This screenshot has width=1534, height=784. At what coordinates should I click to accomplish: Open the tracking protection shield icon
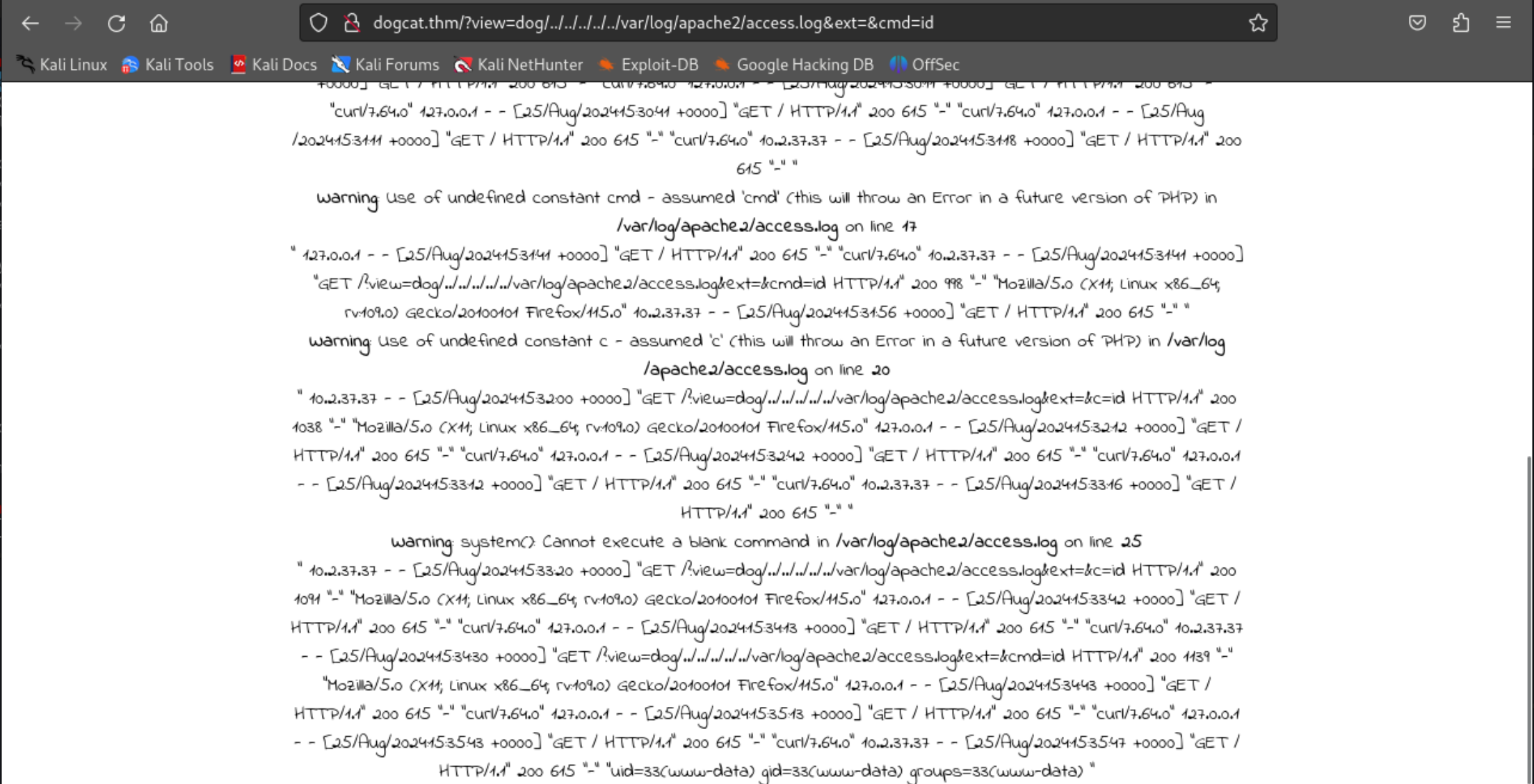(x=318, y=23)
